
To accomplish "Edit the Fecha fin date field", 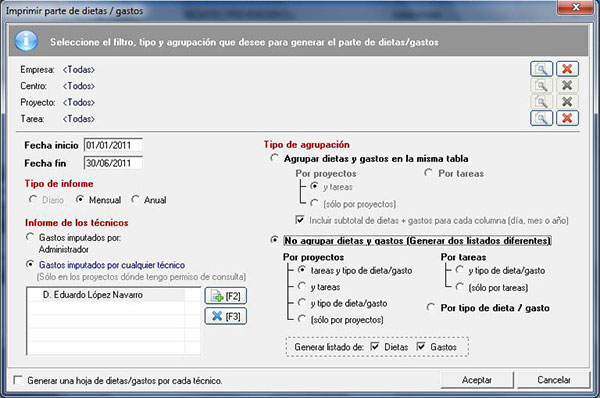I will 113,163.
